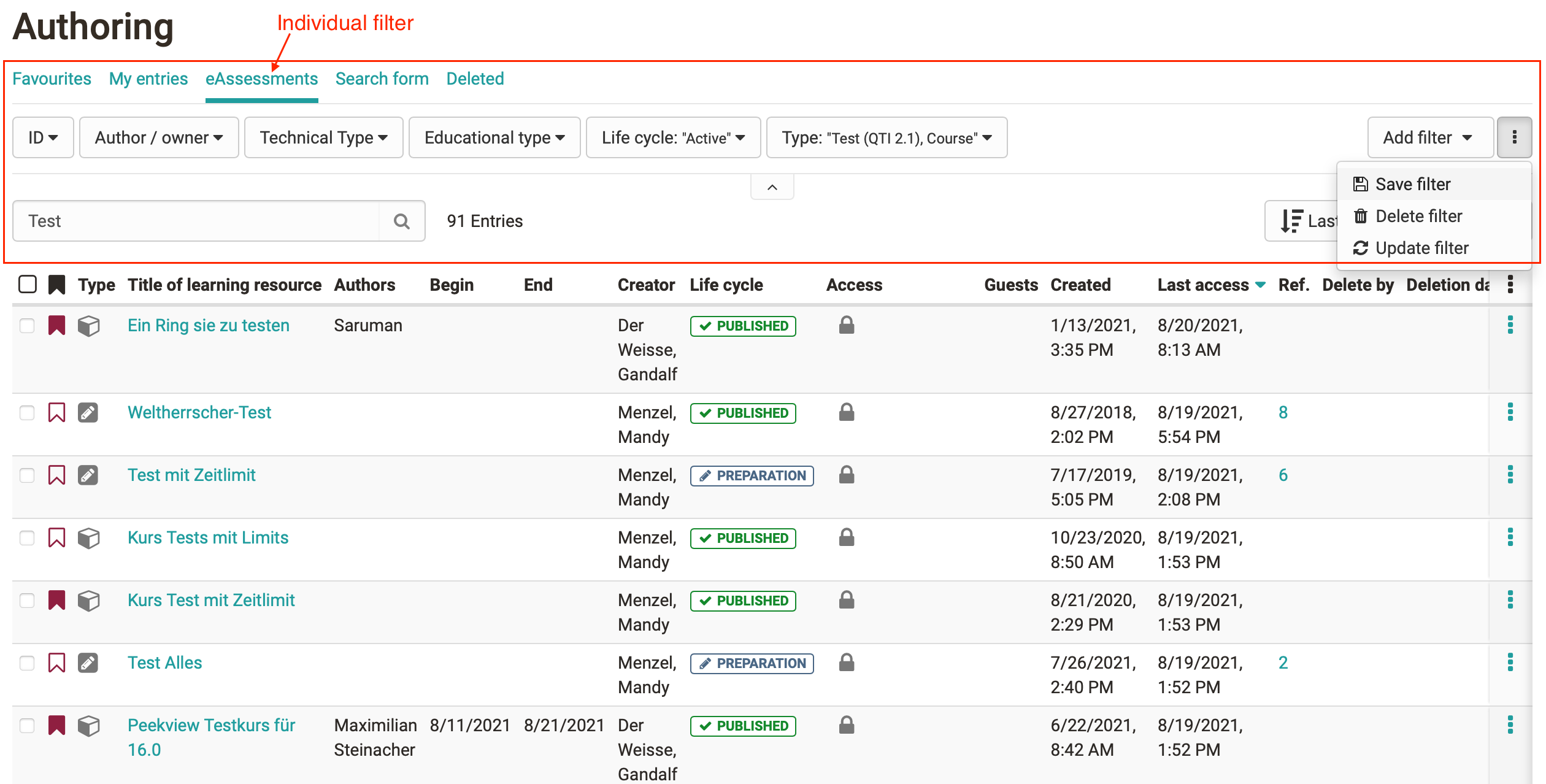The image size is (1546, 784).
Task: Open table column settings three-dot icon
Action: (1510, 285)
